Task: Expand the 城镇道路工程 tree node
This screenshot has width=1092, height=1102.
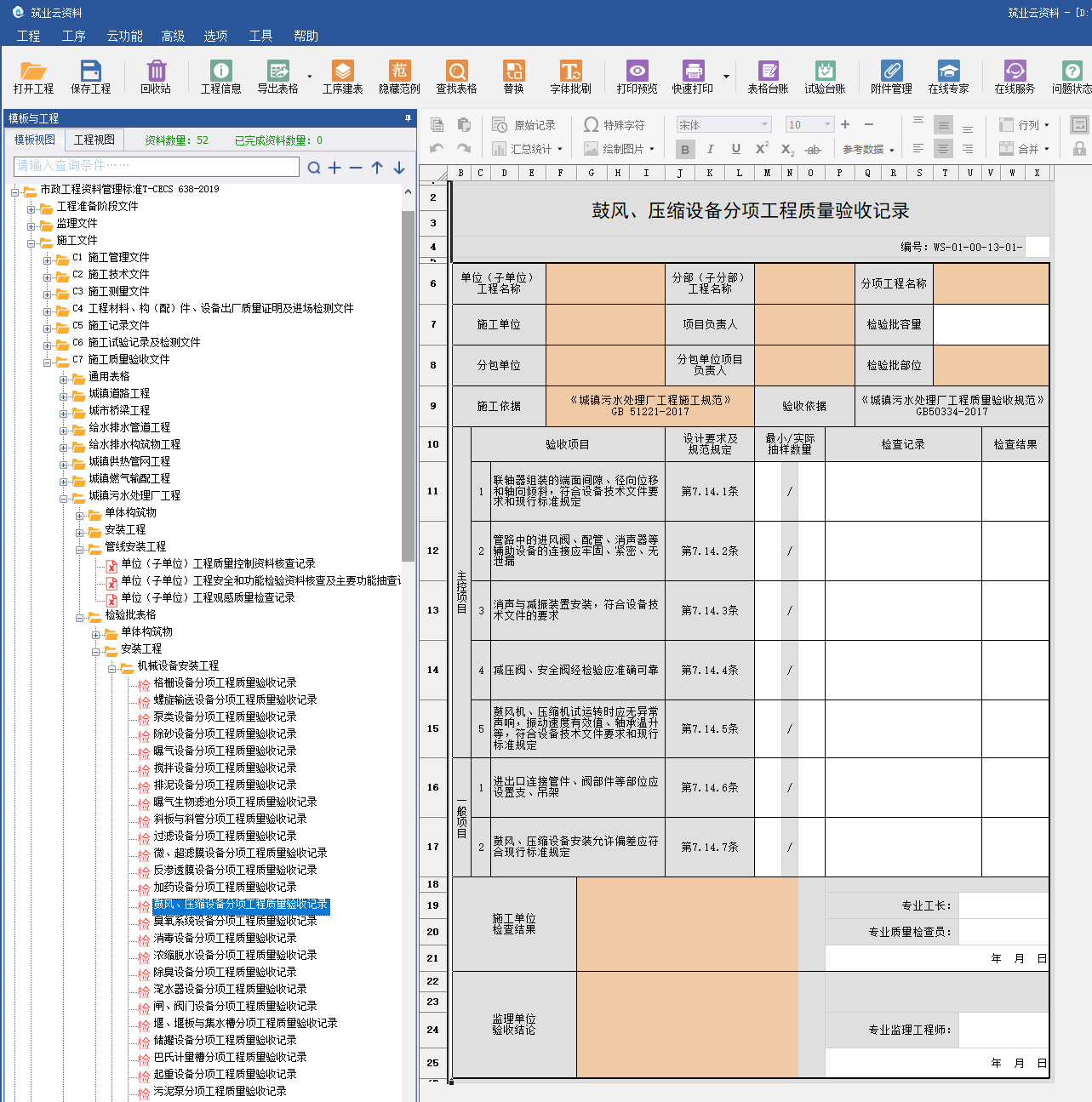Action: 64,397
